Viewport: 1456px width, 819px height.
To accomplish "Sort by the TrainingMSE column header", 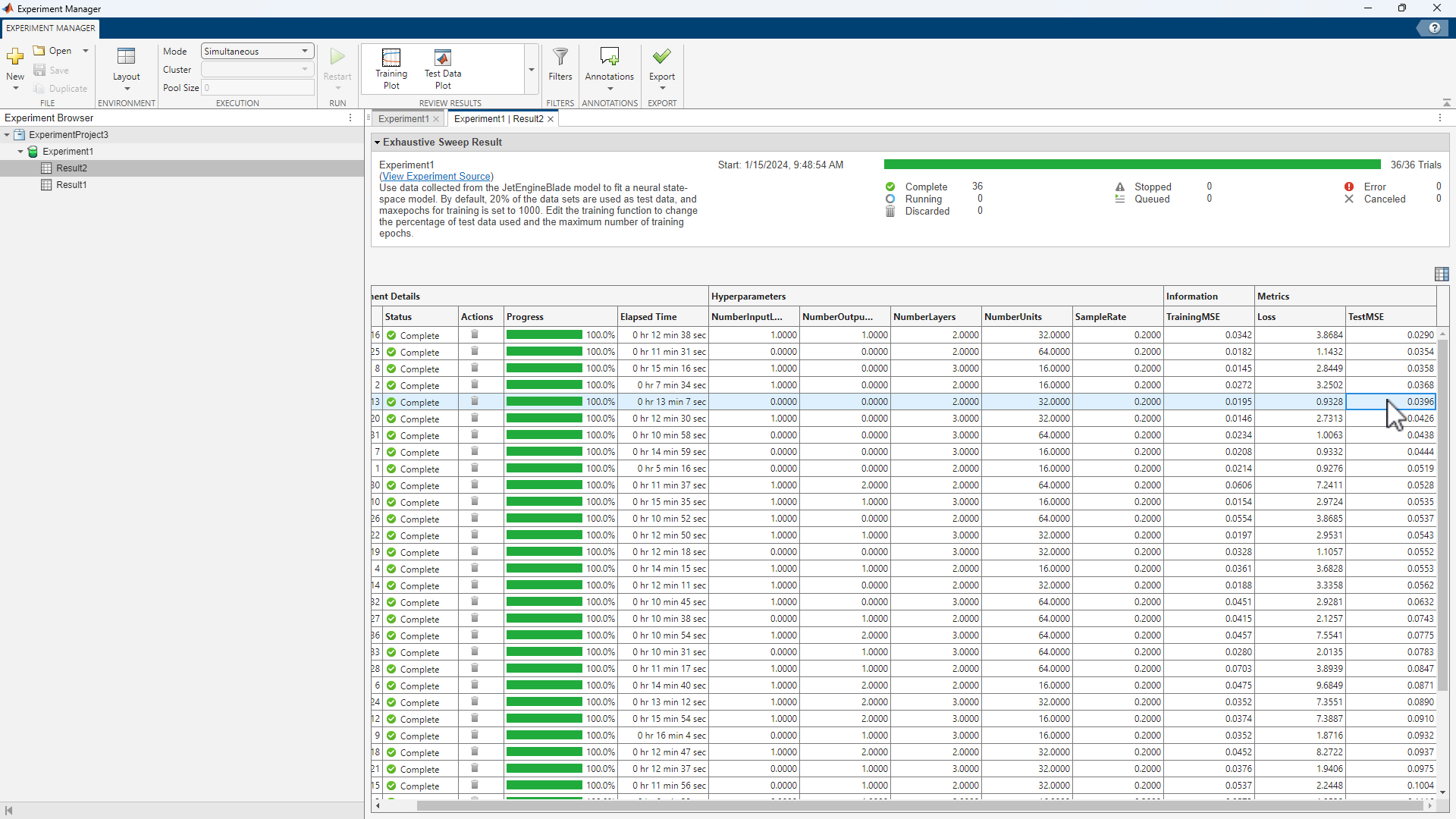I will coord(1209,317).
